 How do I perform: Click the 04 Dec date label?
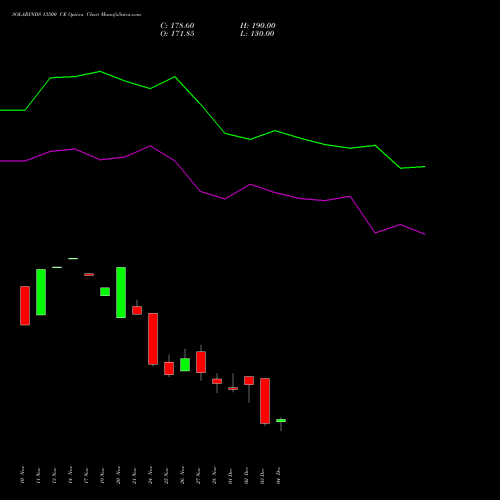(278, 475)
